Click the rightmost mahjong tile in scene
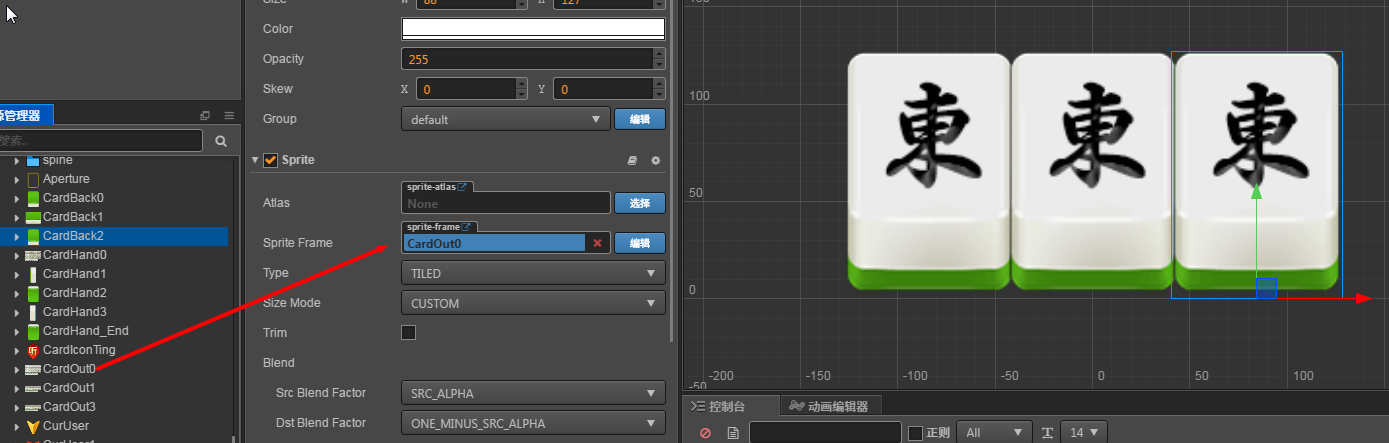 point(1256,172)
